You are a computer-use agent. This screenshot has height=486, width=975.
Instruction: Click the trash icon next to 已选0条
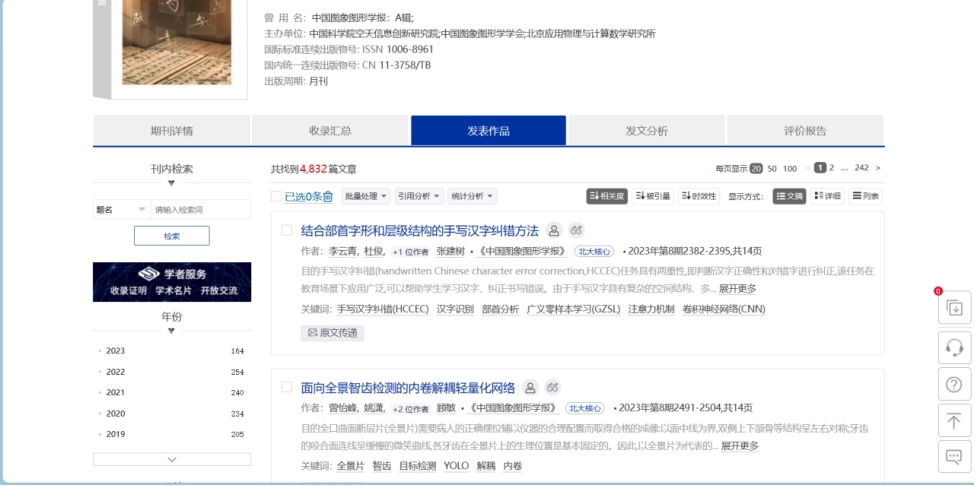pyautogui.click(x=328, y=197)
